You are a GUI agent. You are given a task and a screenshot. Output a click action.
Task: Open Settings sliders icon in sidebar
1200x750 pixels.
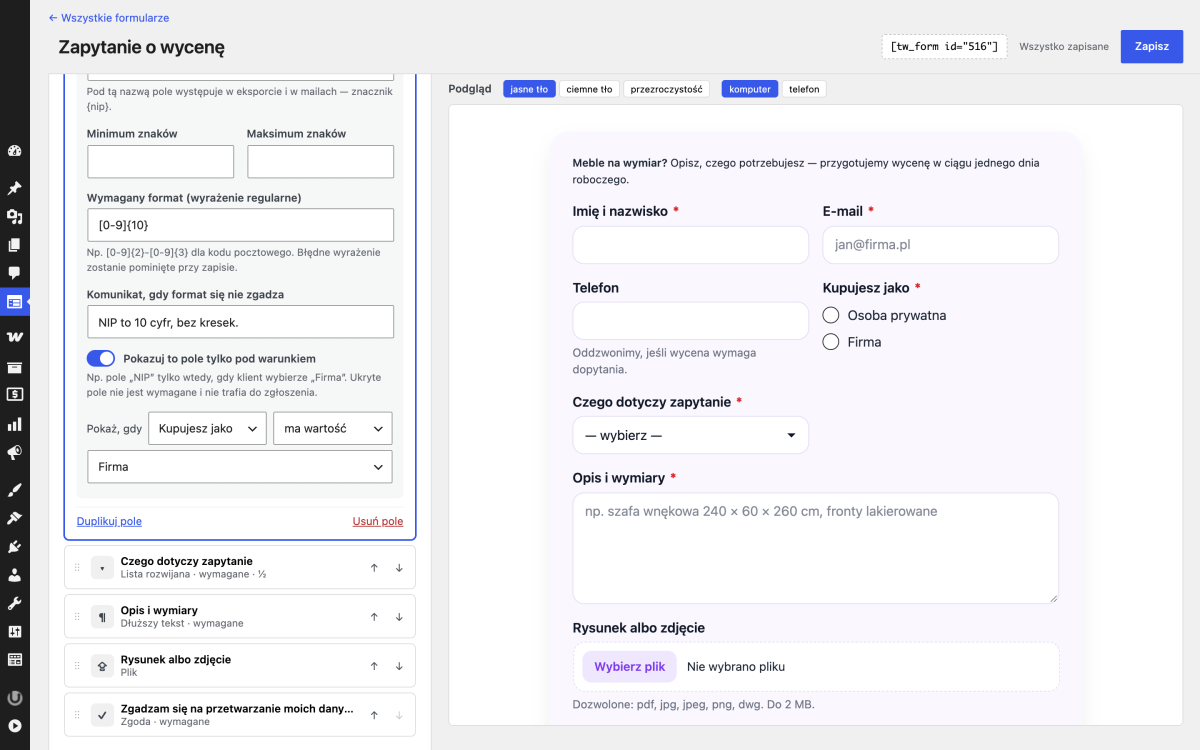tap(14, 632)
